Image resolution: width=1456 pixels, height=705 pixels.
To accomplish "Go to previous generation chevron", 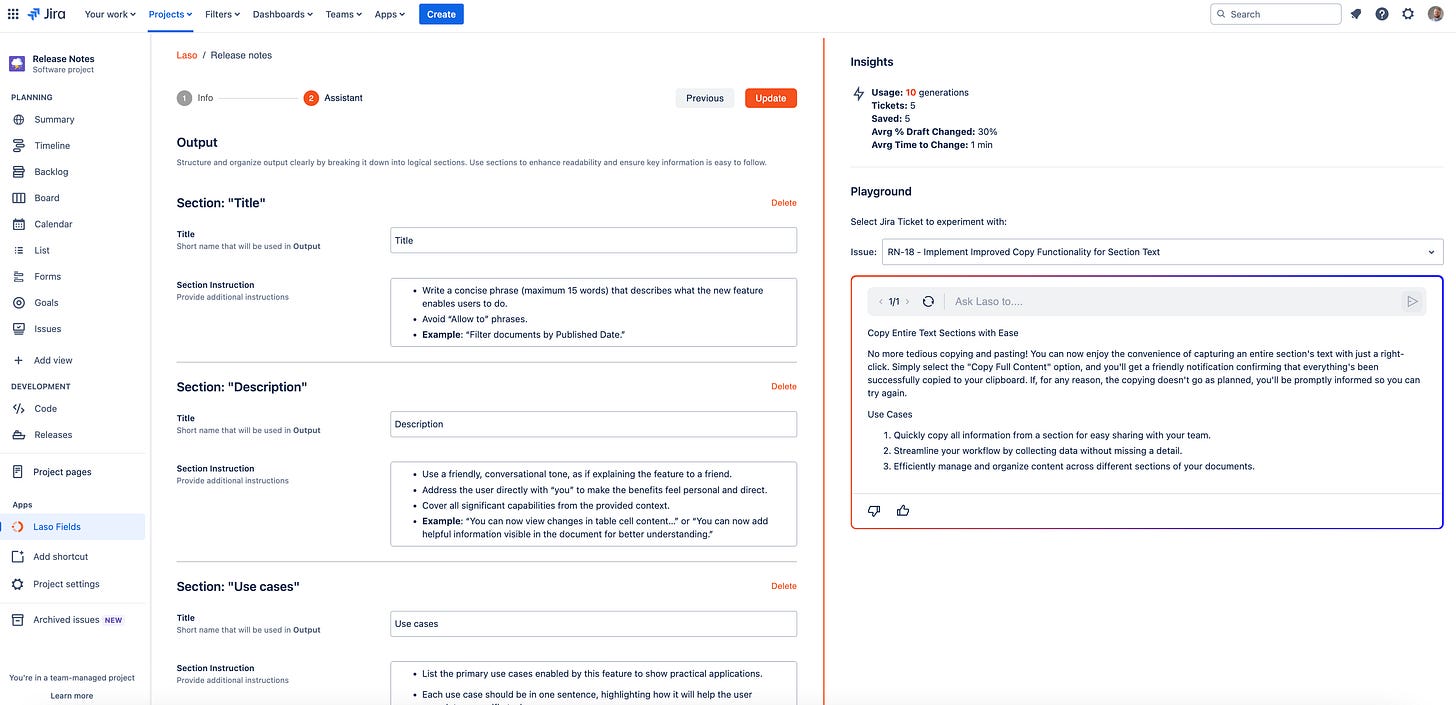I will click(881, 301).
